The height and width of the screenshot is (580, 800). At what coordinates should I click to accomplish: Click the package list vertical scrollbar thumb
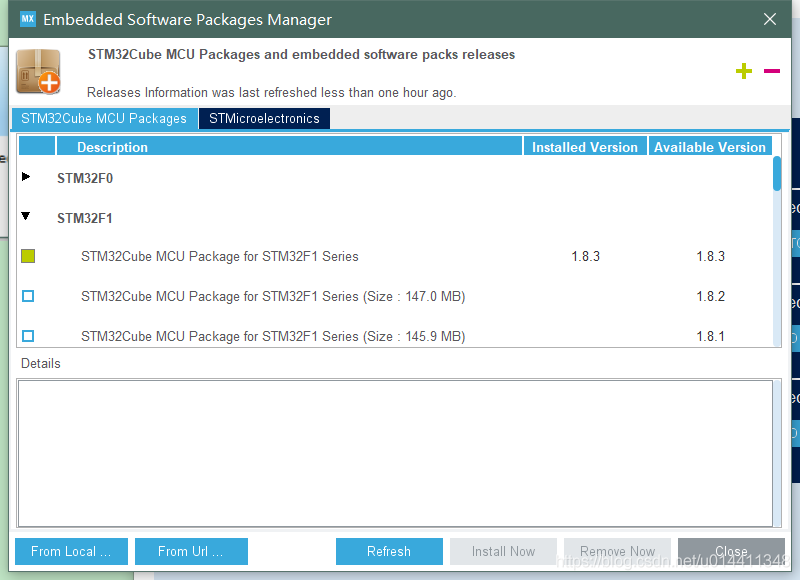777,173
